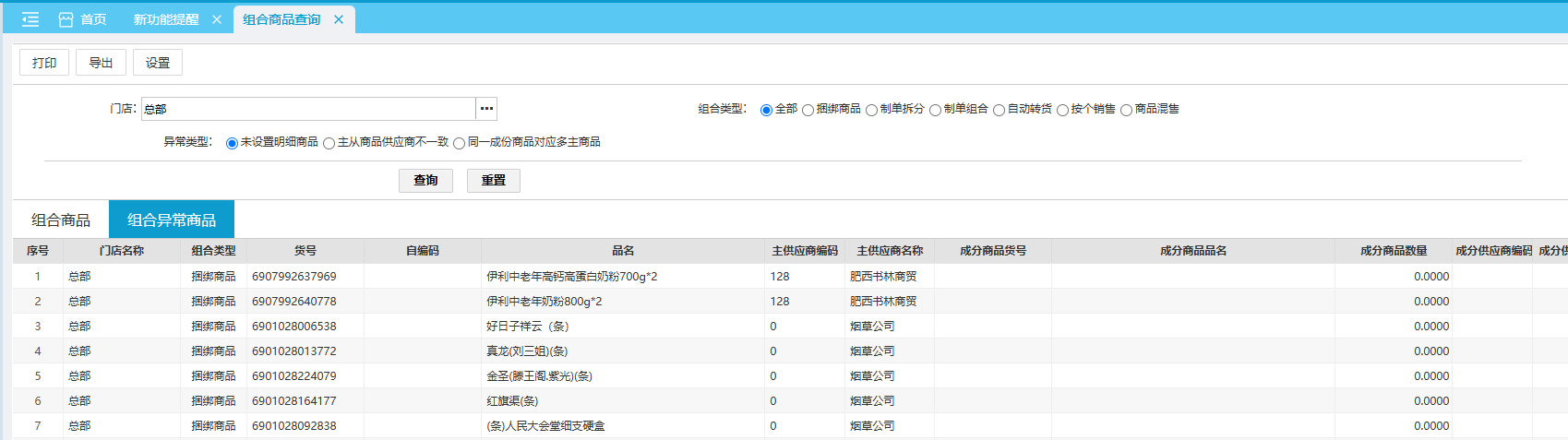Screen dimensions: 1568x440
Task: Click the 首页 home icon
Action: (66, 19)
